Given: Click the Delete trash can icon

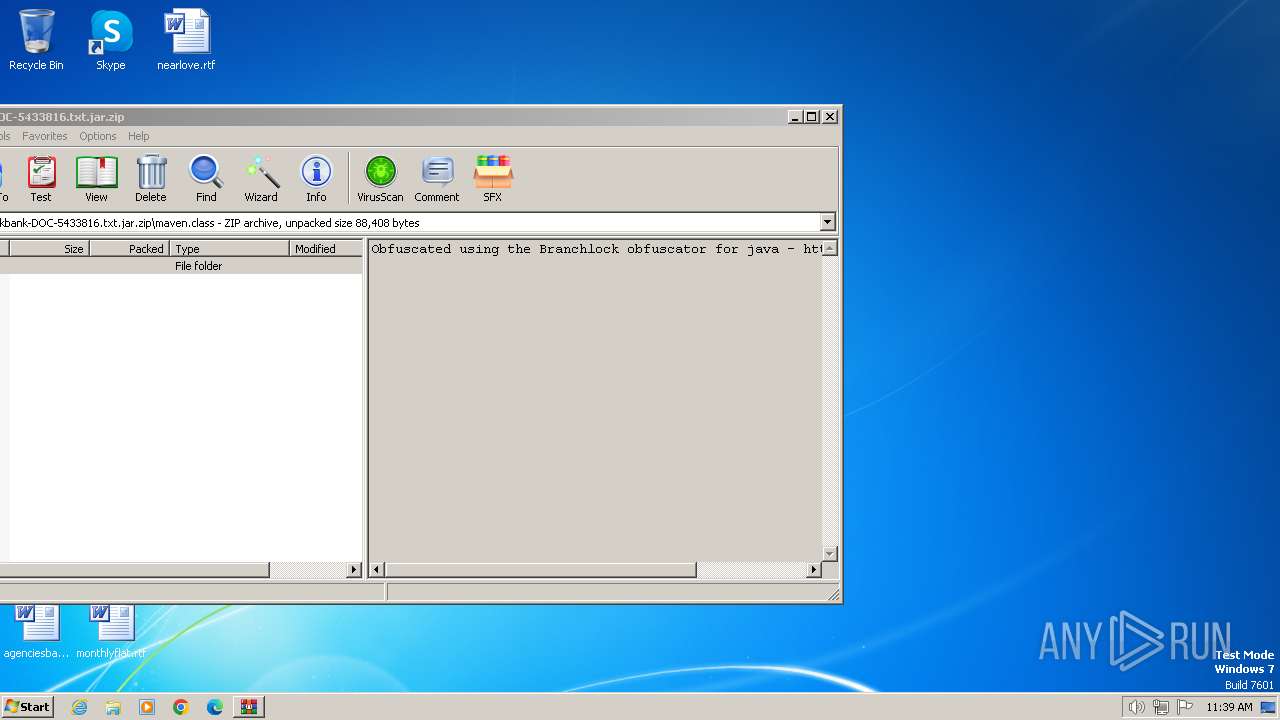Looking at the screenshot, I should click(x=151, y=179).
